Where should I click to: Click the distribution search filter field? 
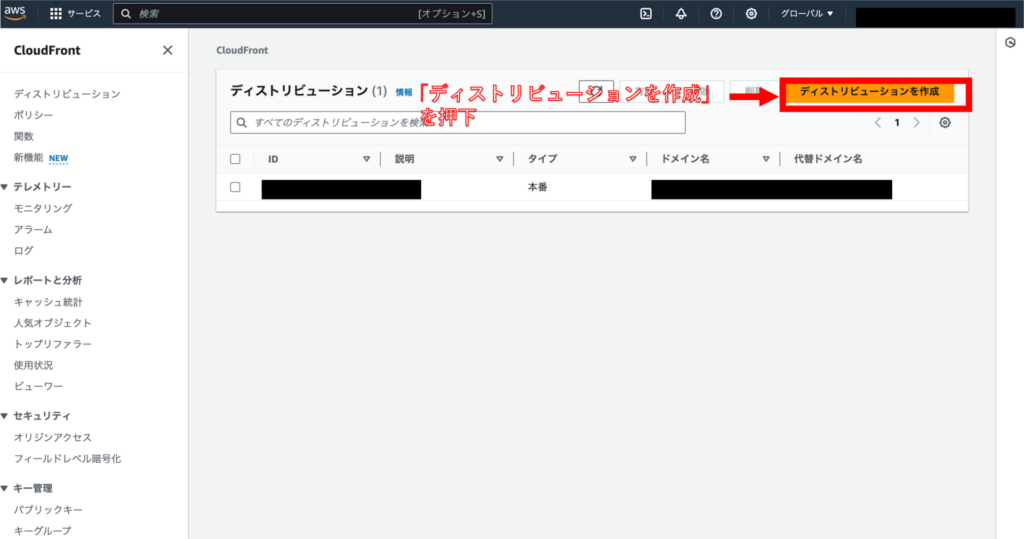point(458,122)
